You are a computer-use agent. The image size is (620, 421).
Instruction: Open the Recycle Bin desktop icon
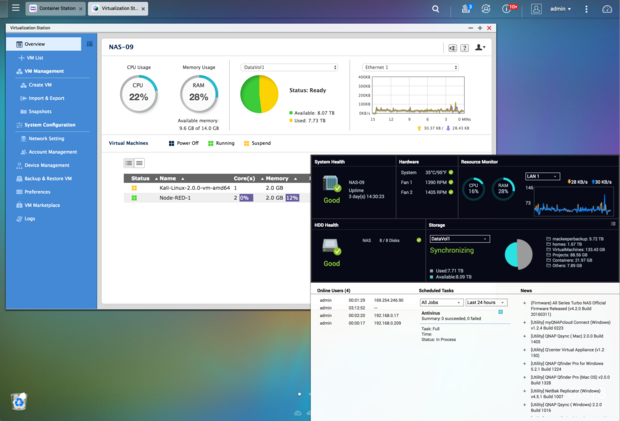19,402
